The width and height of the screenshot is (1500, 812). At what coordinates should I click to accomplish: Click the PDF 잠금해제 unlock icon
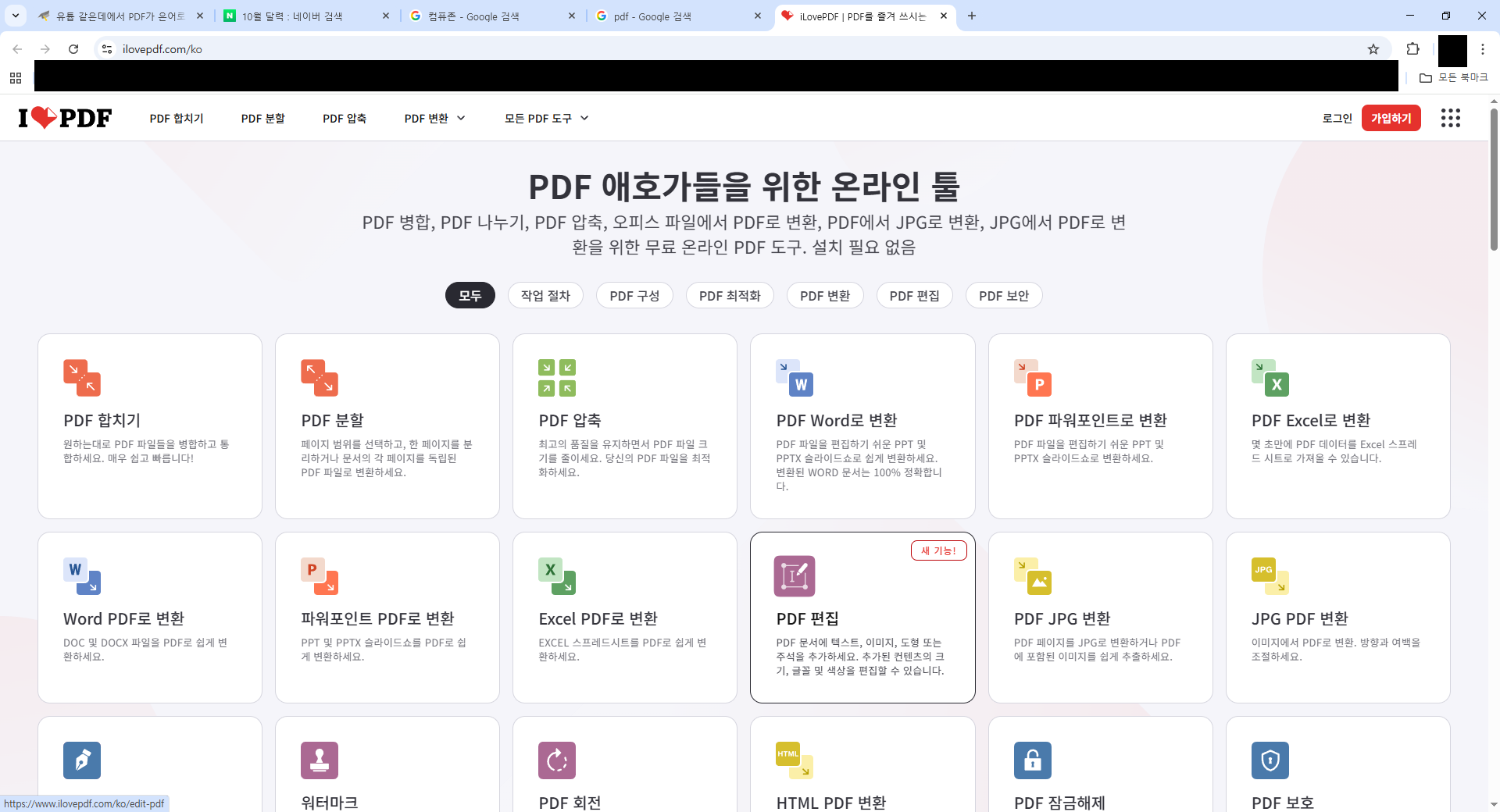point(1032,760)
